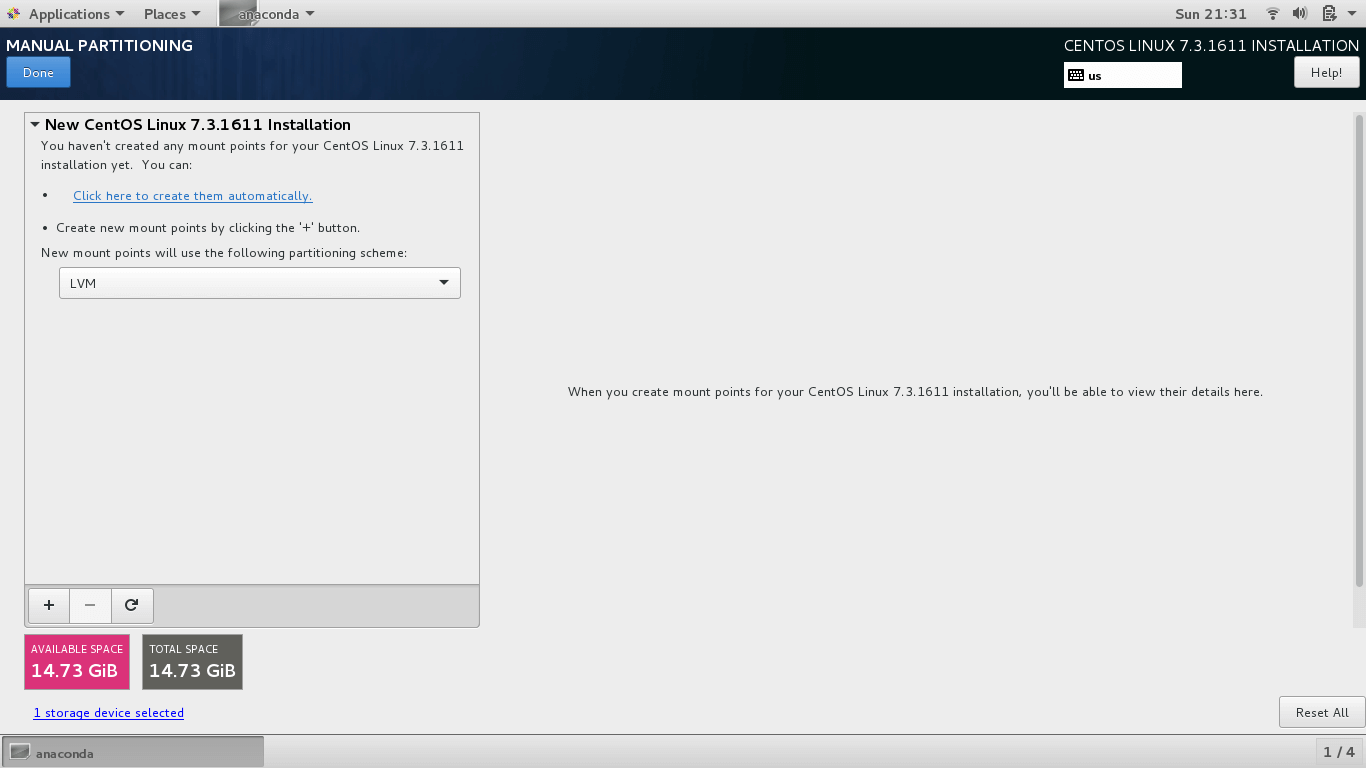Click the 'Create new mount points by clicking' text

click(x=208, y=228)
